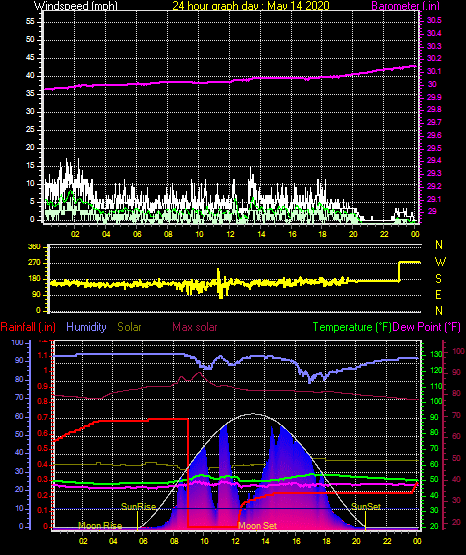The width and height of the screenshot is (466, 555).
Task: Click the Moon Set marker label
Action: click(257, 526)
